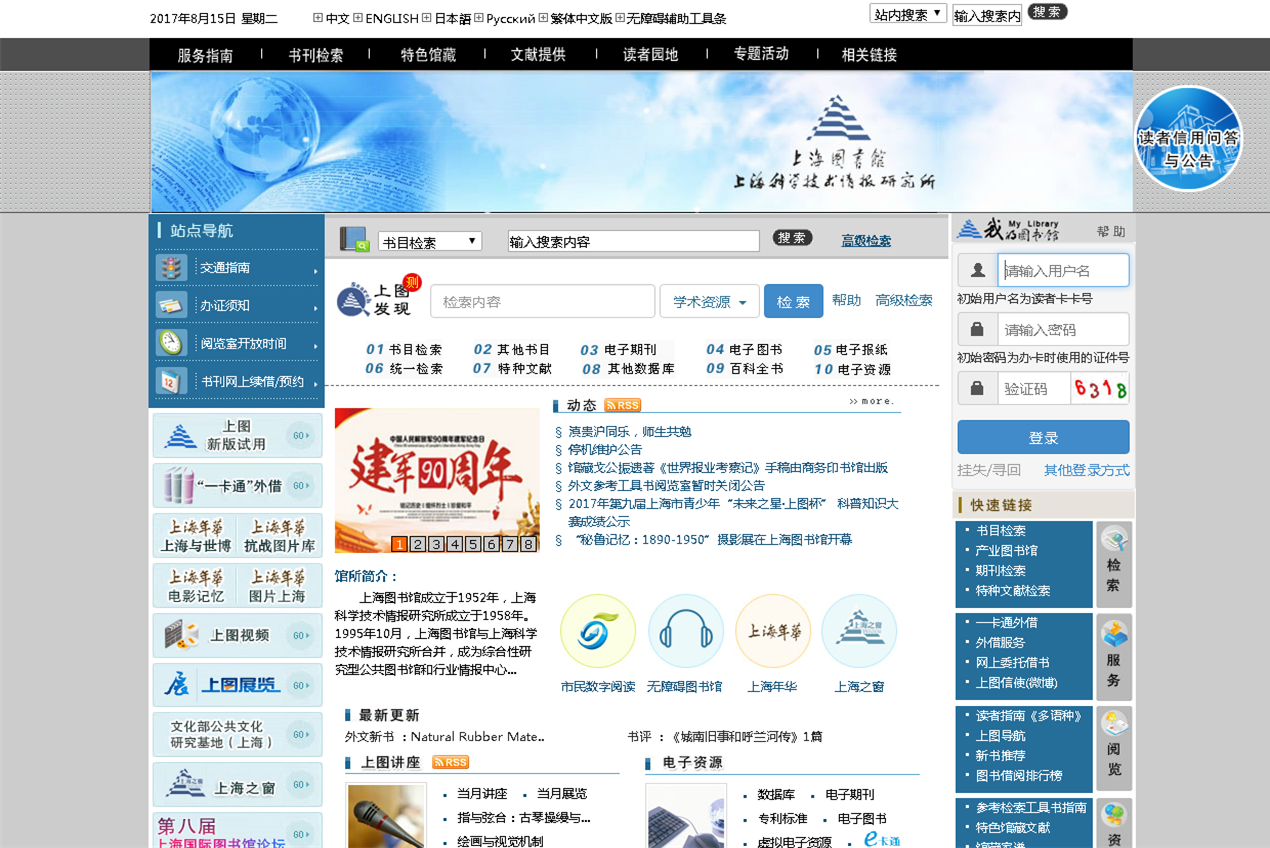1270x848 pixels.
Task: Click the 我的图书馆 My Library logo
Action: [x=1008, y=229]
